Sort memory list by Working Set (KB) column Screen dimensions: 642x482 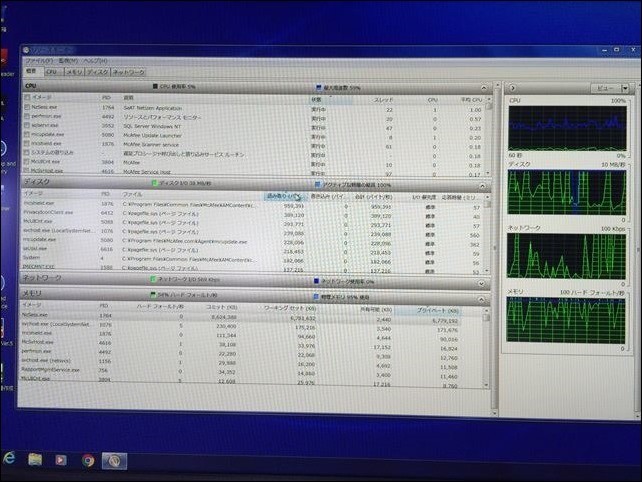pyautogui.click(x=289, y=308)
